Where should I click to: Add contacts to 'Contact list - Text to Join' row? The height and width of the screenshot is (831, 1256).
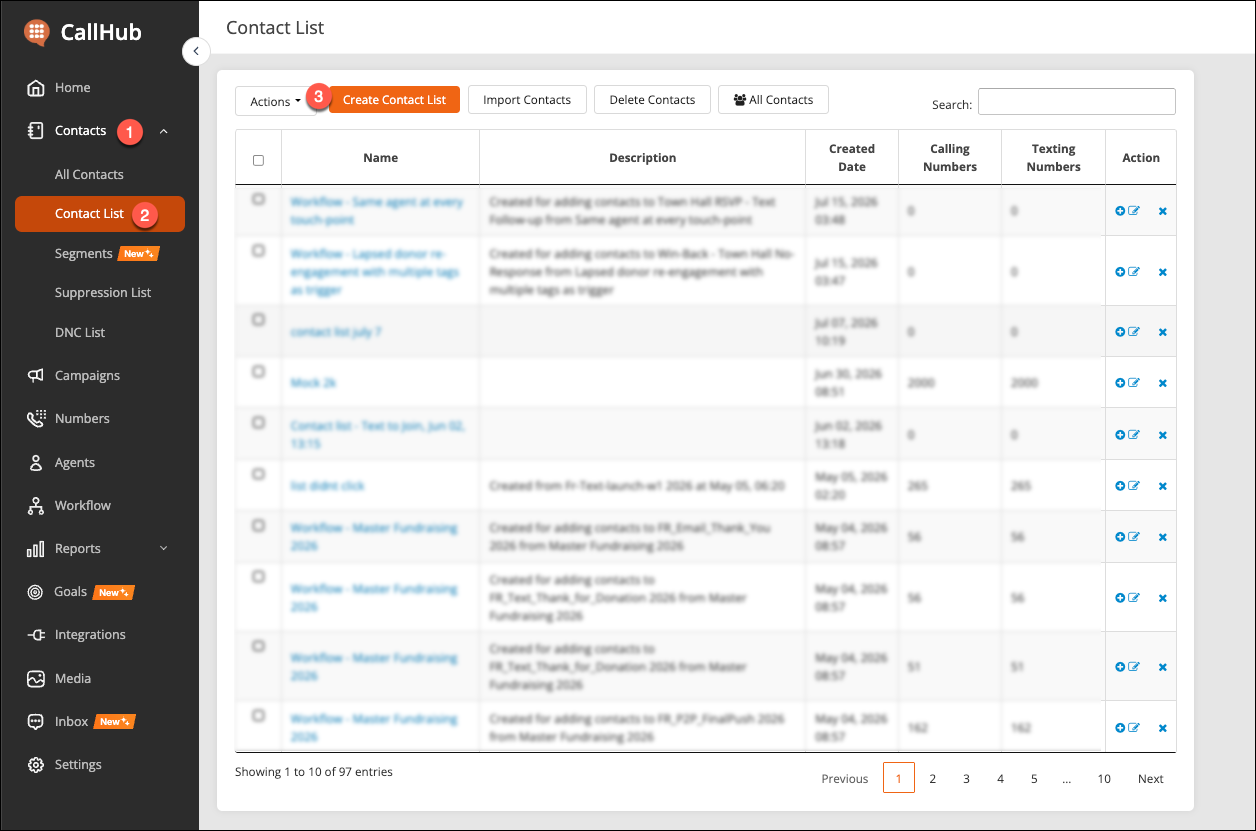pos(1120,435)
